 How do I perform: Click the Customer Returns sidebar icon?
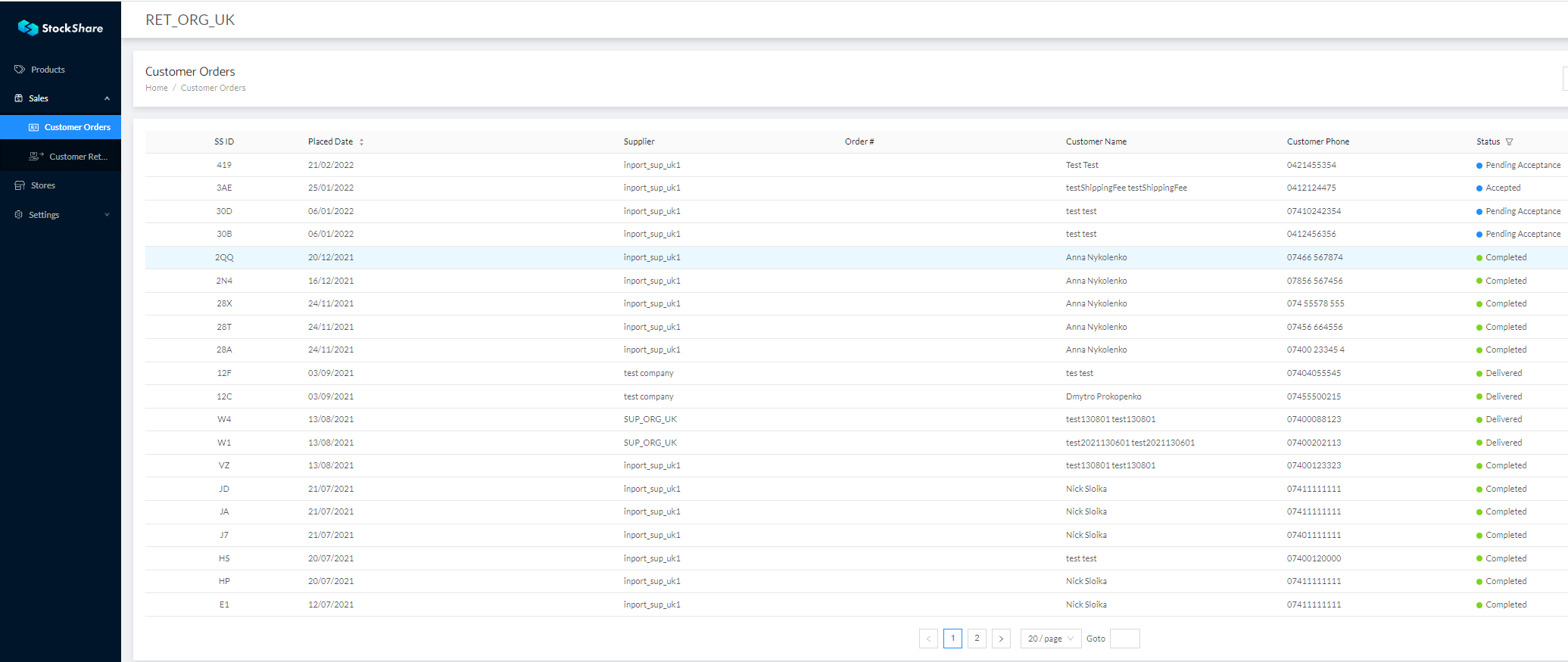point(36,157)
